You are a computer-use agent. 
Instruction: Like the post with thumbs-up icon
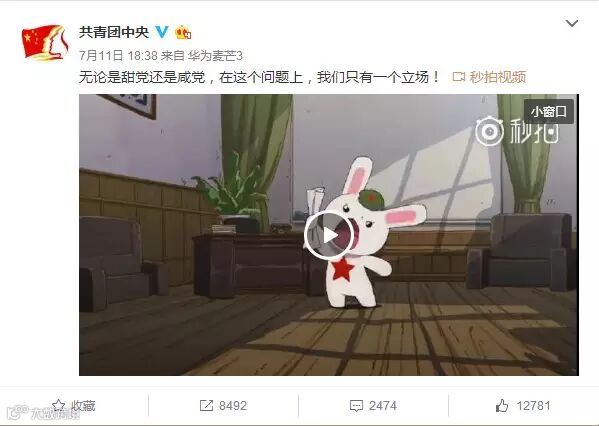(x=502, y=405)
